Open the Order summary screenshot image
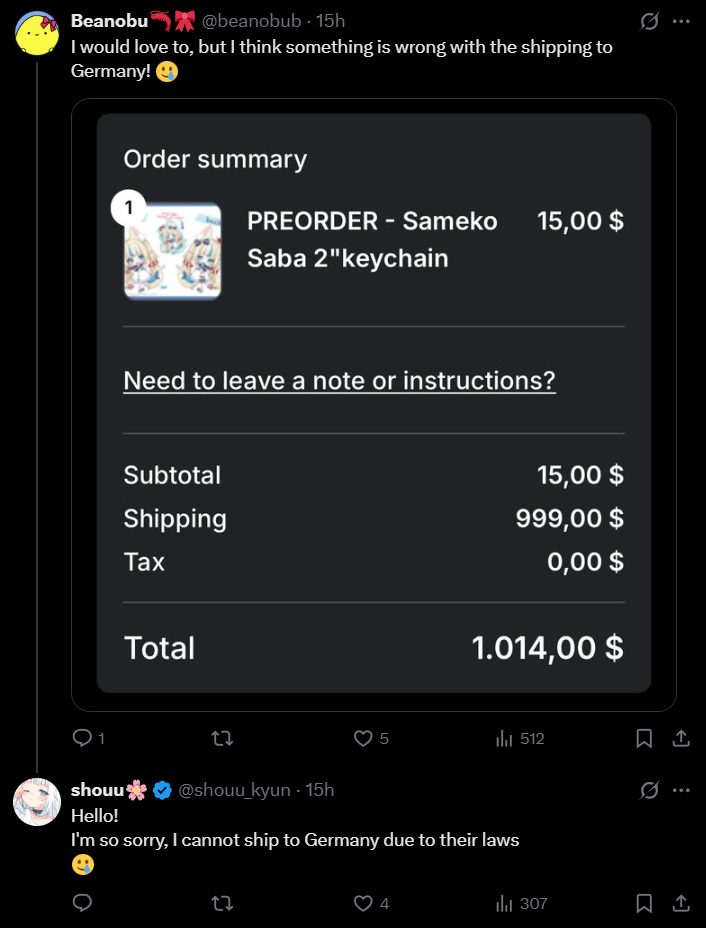 [x=374, y=404]
